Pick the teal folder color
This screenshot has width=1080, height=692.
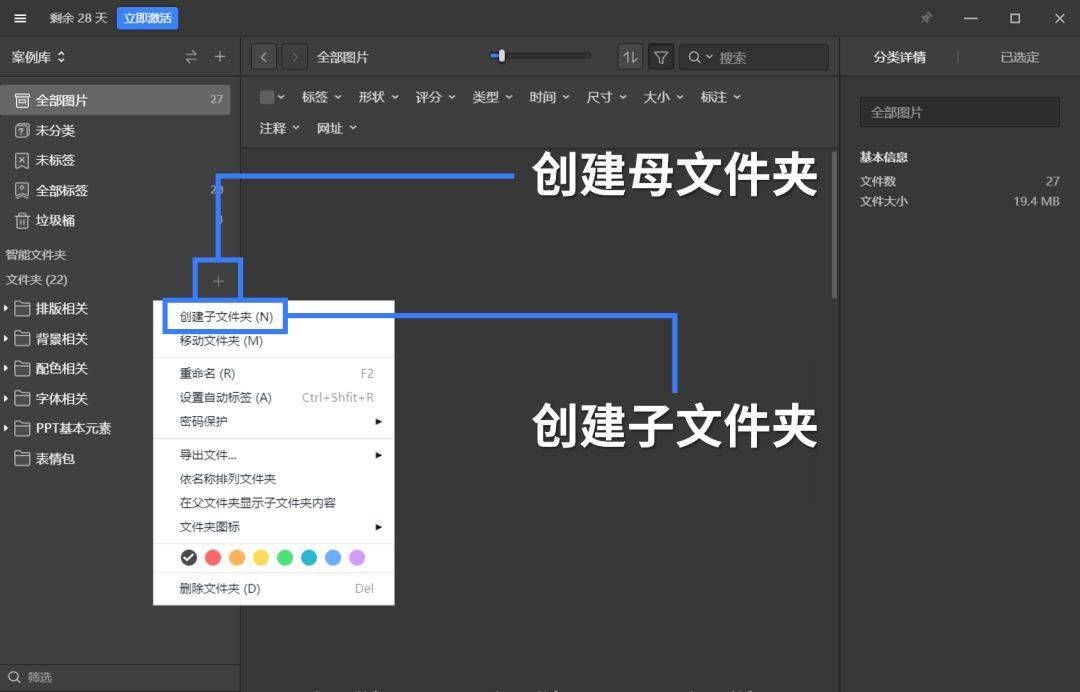pyautogui.click(x=309, y=558)
